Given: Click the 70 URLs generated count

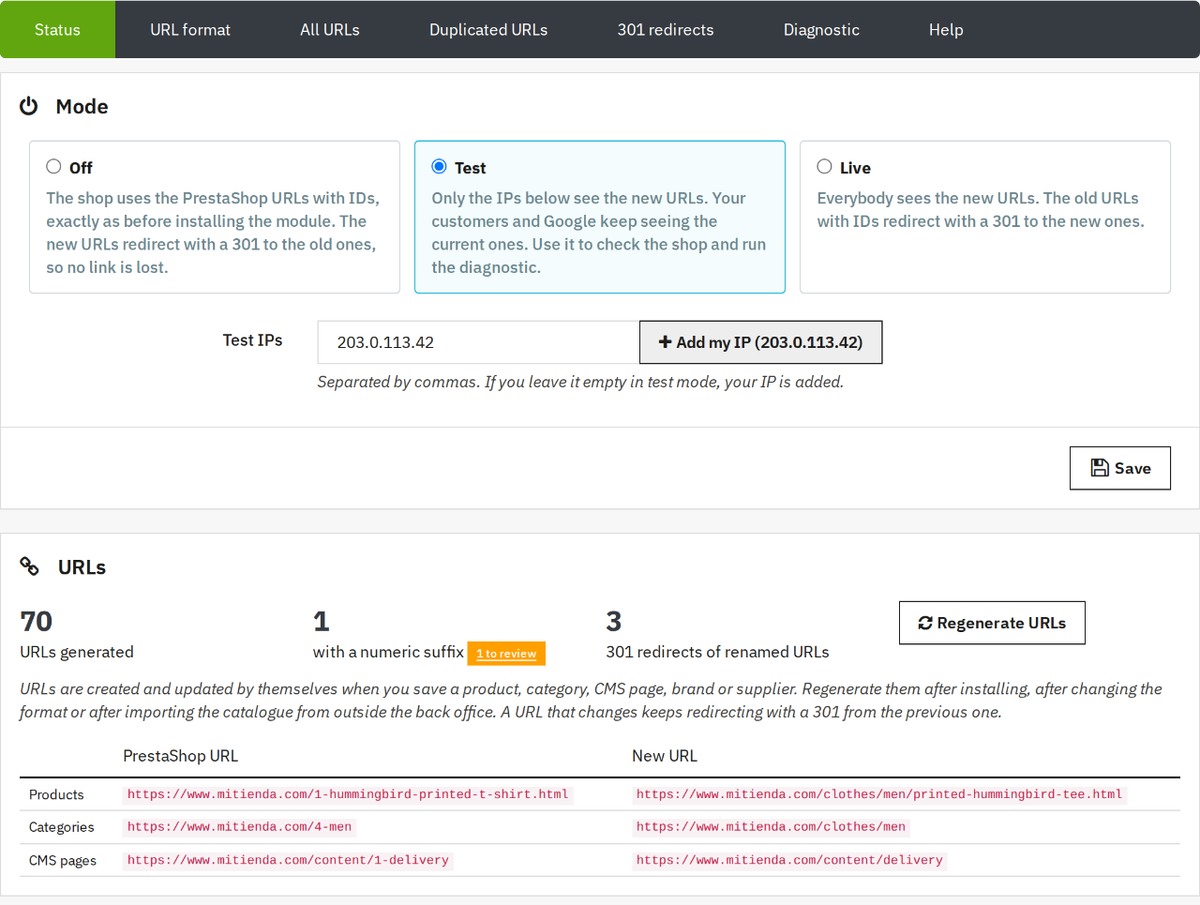Looking at the screenshot, I should coord(36,622).
